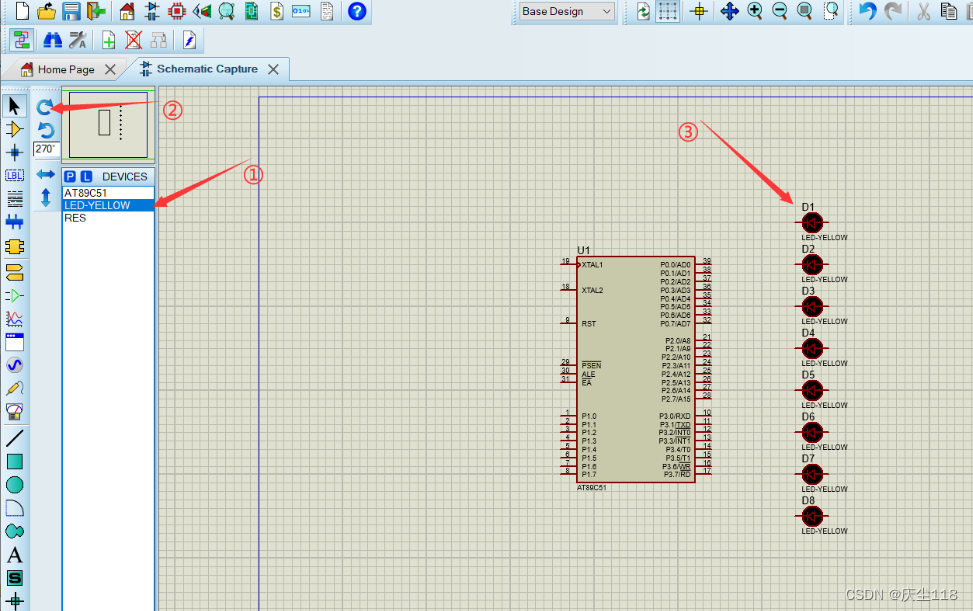Redo action with grey arrow
This screenshot has width=973, height=611.
893,11
